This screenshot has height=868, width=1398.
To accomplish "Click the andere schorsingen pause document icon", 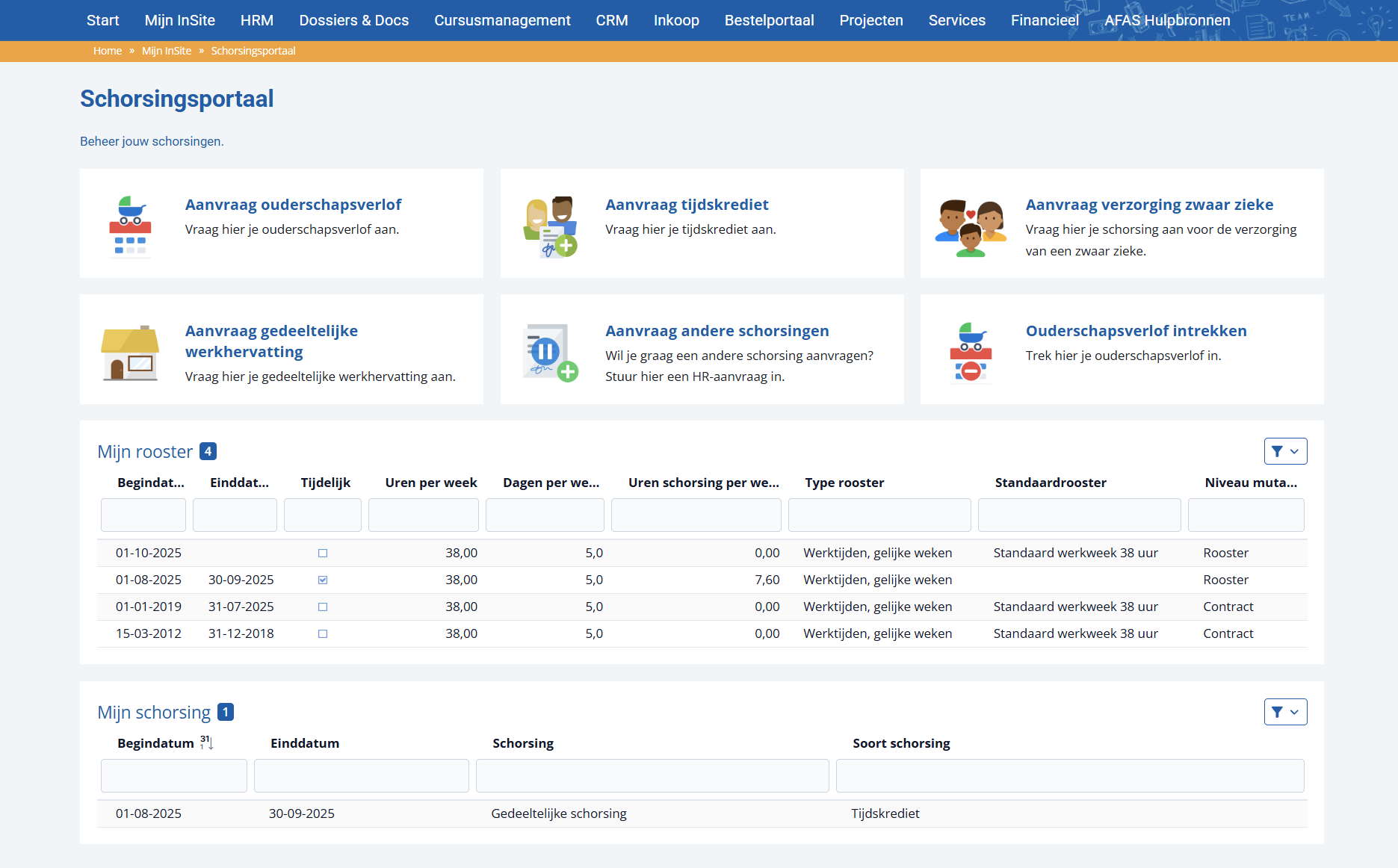I will pyautogui.click(x=551, y=353).
